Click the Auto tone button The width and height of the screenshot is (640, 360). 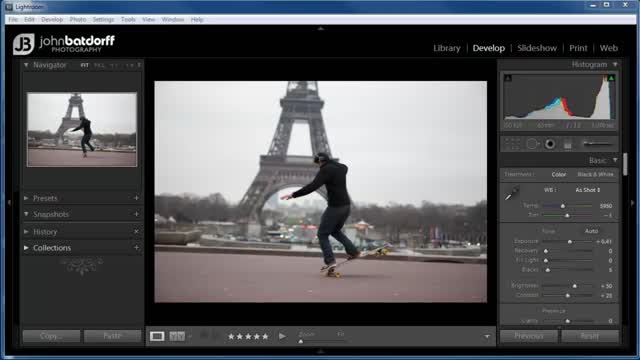tap(591, 231)
